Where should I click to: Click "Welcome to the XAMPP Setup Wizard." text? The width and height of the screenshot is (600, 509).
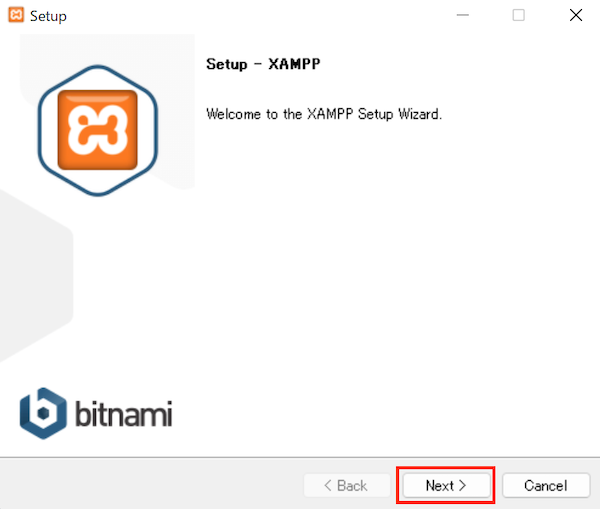[x=324, y=114]
